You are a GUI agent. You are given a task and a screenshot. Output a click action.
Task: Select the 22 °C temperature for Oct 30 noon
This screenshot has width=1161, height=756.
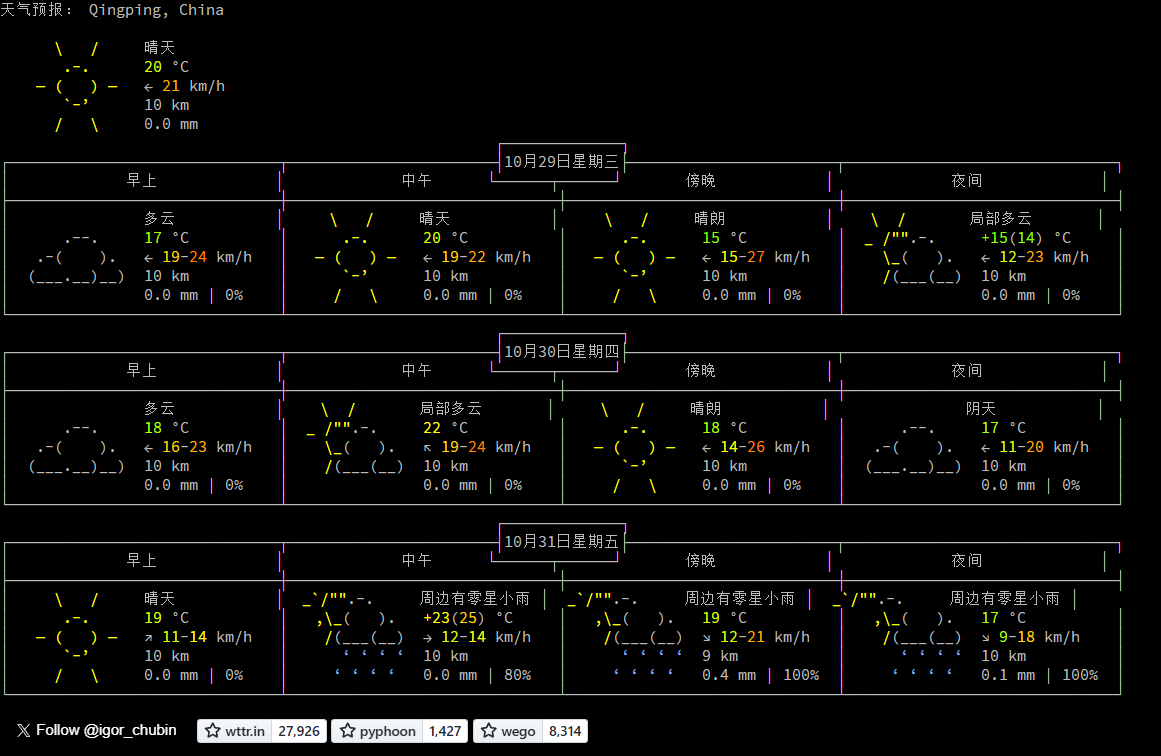coord(445,429)
